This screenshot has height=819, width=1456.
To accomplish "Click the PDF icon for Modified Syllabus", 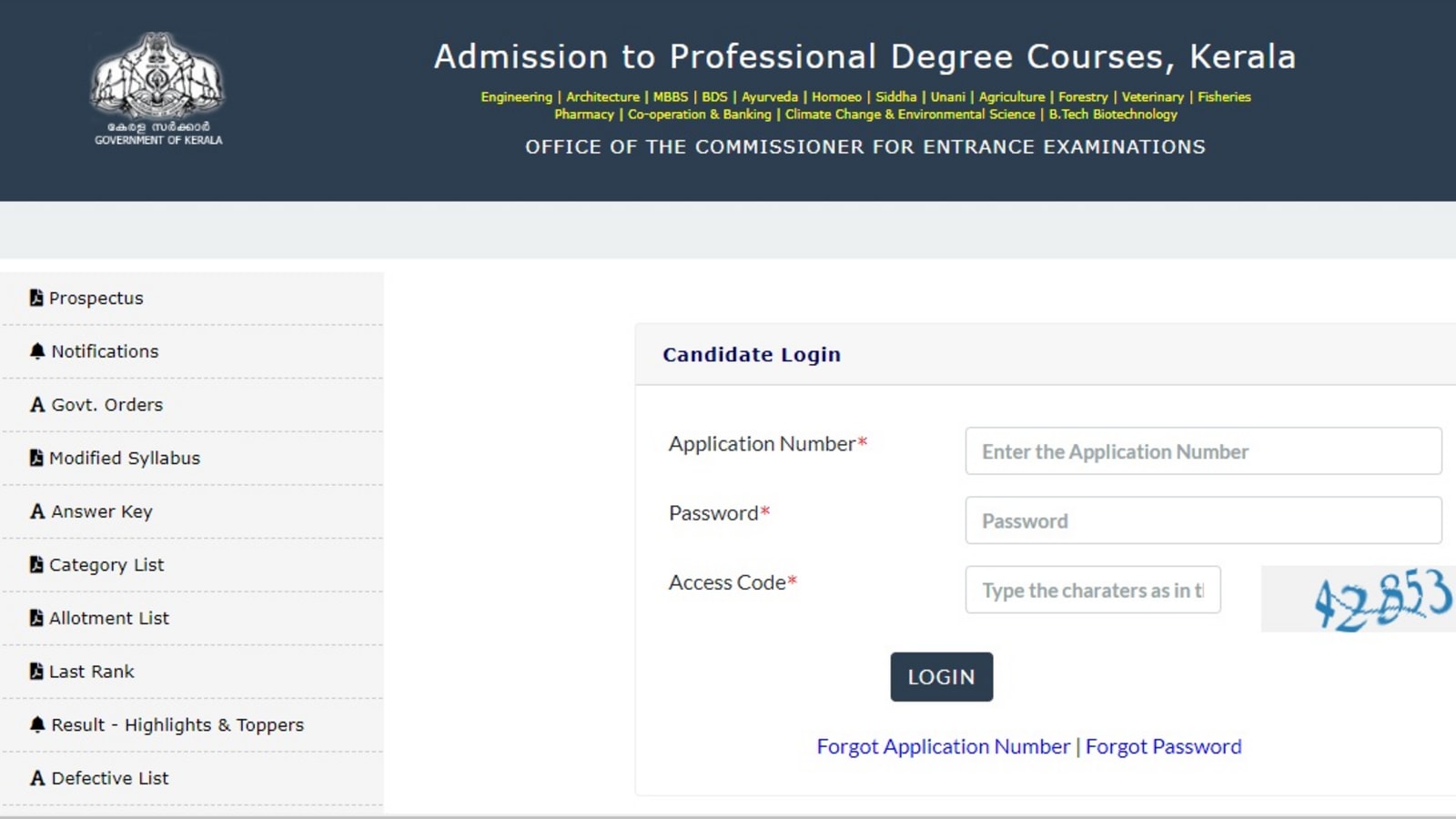I will tap(36, 458).
